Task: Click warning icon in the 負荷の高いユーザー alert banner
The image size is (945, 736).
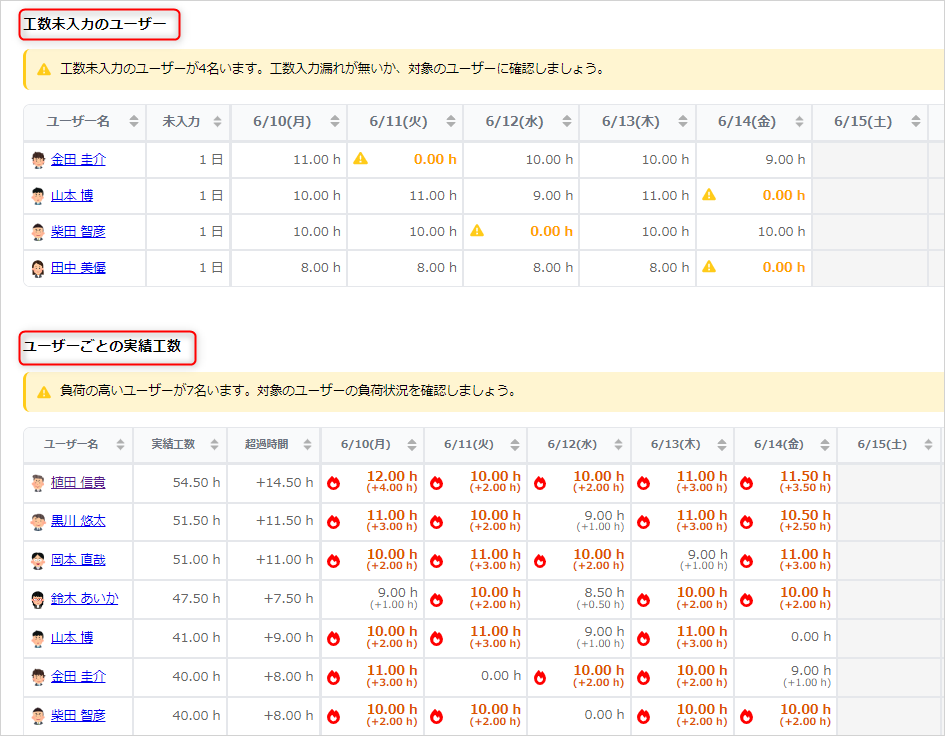Action: [44, 392]
